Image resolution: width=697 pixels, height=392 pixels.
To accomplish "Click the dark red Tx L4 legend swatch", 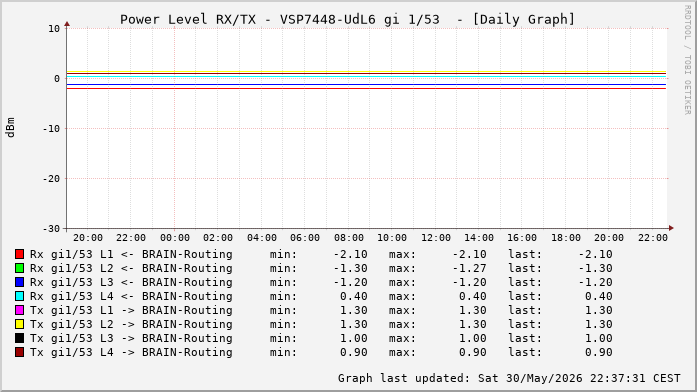I will point(19,352).
